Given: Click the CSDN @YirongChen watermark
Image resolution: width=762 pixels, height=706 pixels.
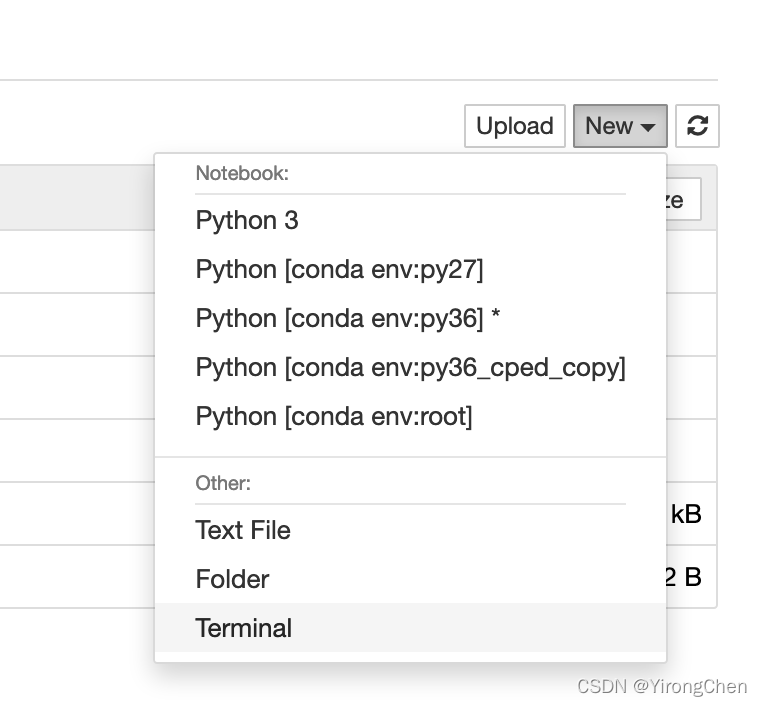Looking at the screenshot, I should pyautogui.click(x=662, y=686).
